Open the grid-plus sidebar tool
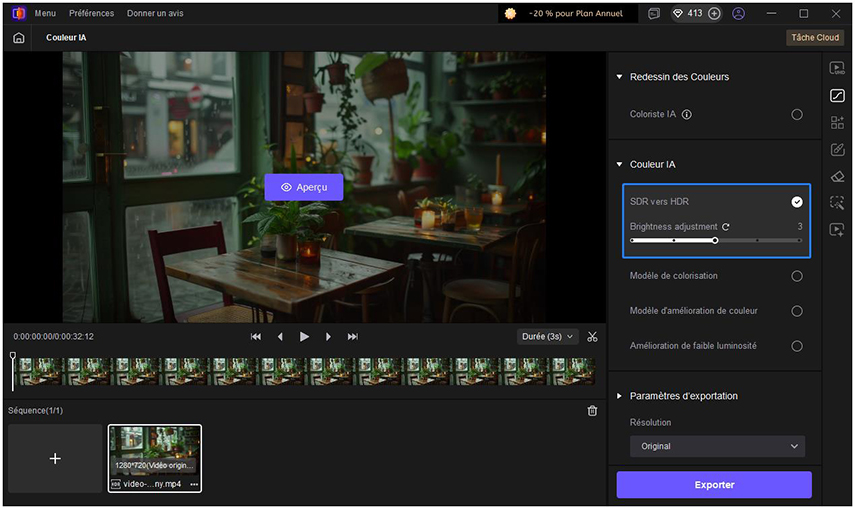The width and height of the screenshot is (855, 509). (x=837, y=122)
